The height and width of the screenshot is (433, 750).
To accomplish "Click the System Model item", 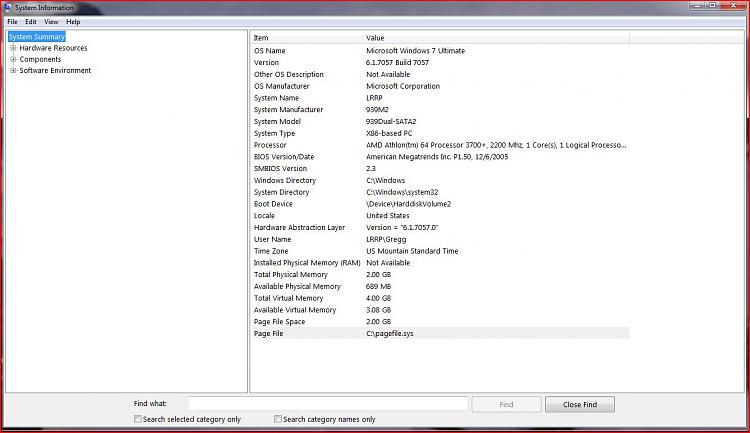I will (277, 122).
